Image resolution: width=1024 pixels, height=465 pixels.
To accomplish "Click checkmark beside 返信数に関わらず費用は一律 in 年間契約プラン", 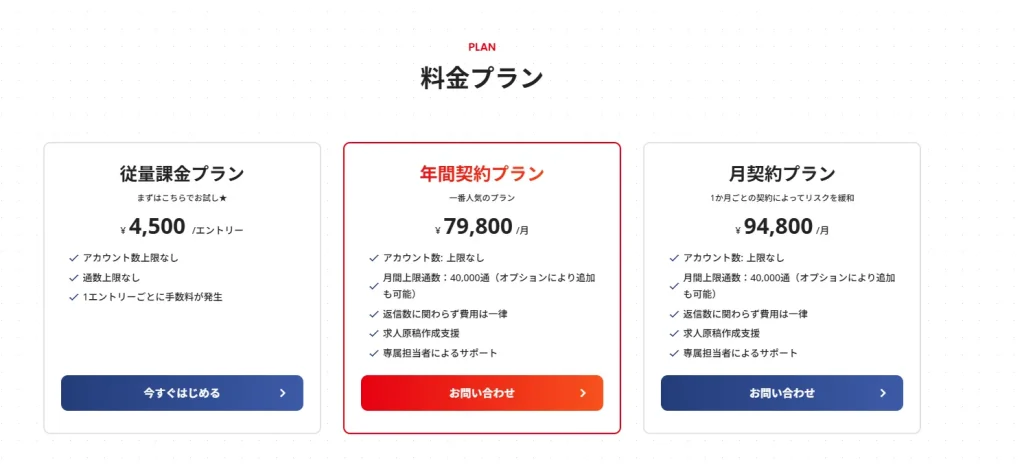I will 374,314.
